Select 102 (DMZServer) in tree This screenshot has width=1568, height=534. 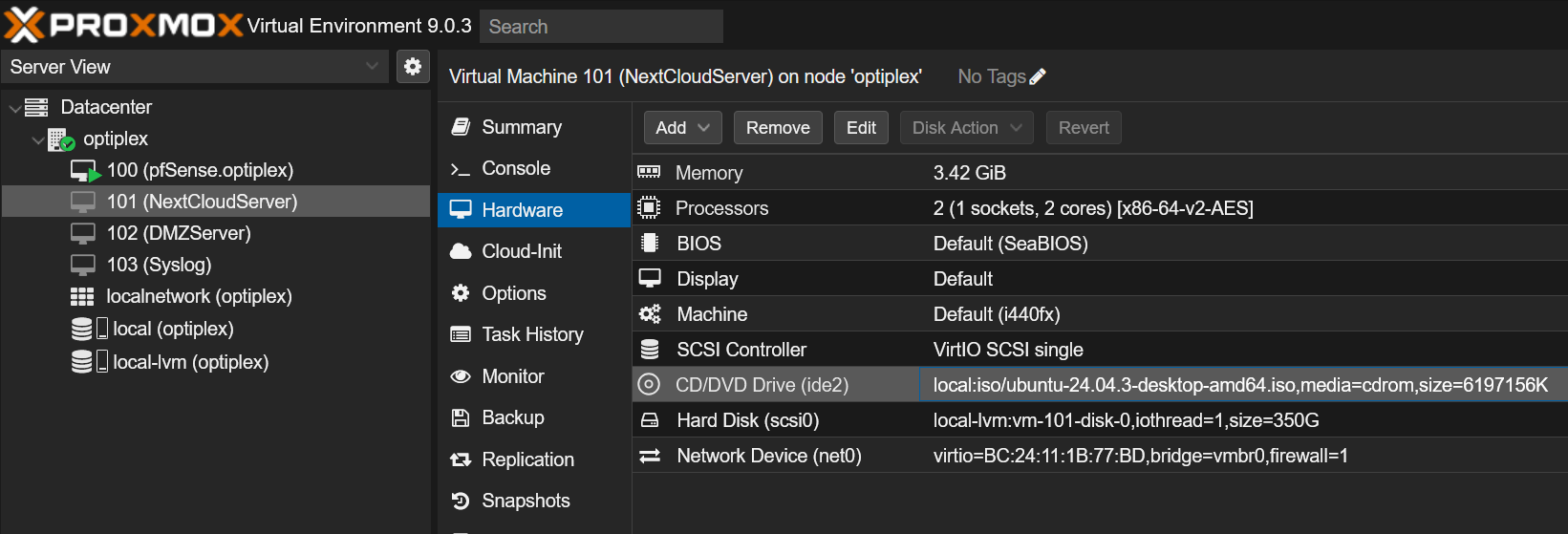[216, 233]
